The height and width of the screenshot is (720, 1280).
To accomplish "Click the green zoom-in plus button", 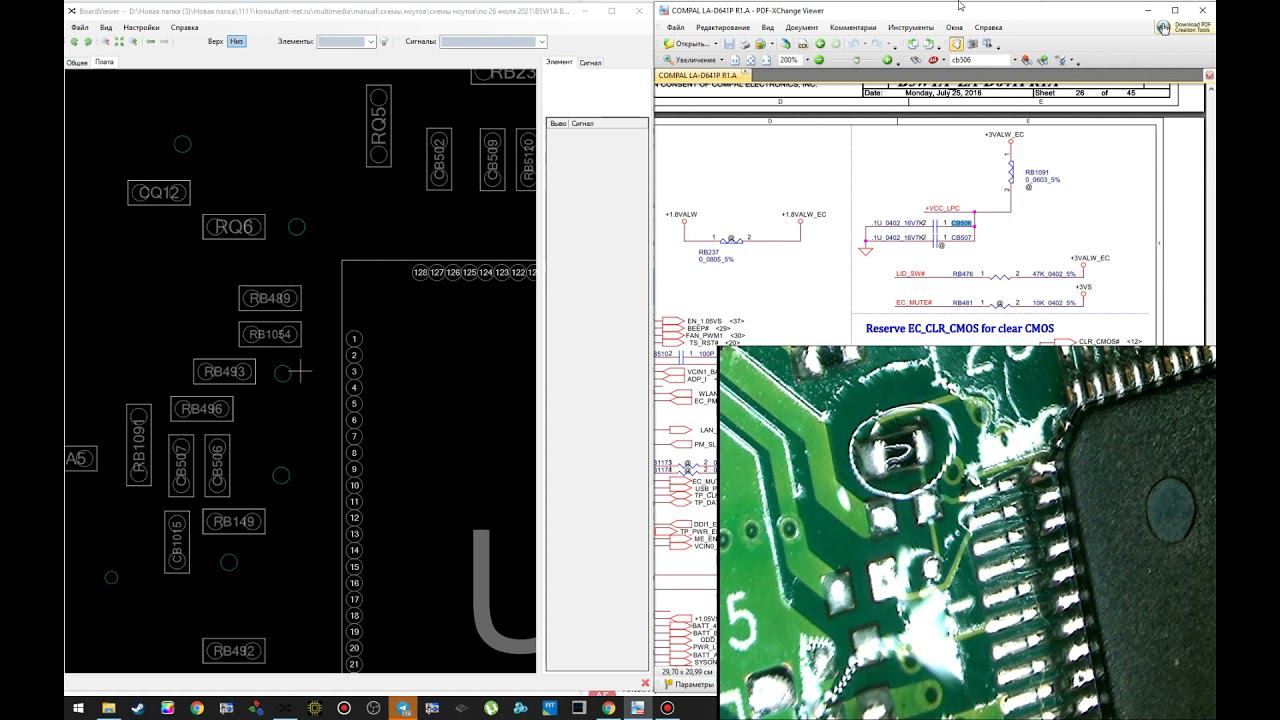I will [886, 60].
